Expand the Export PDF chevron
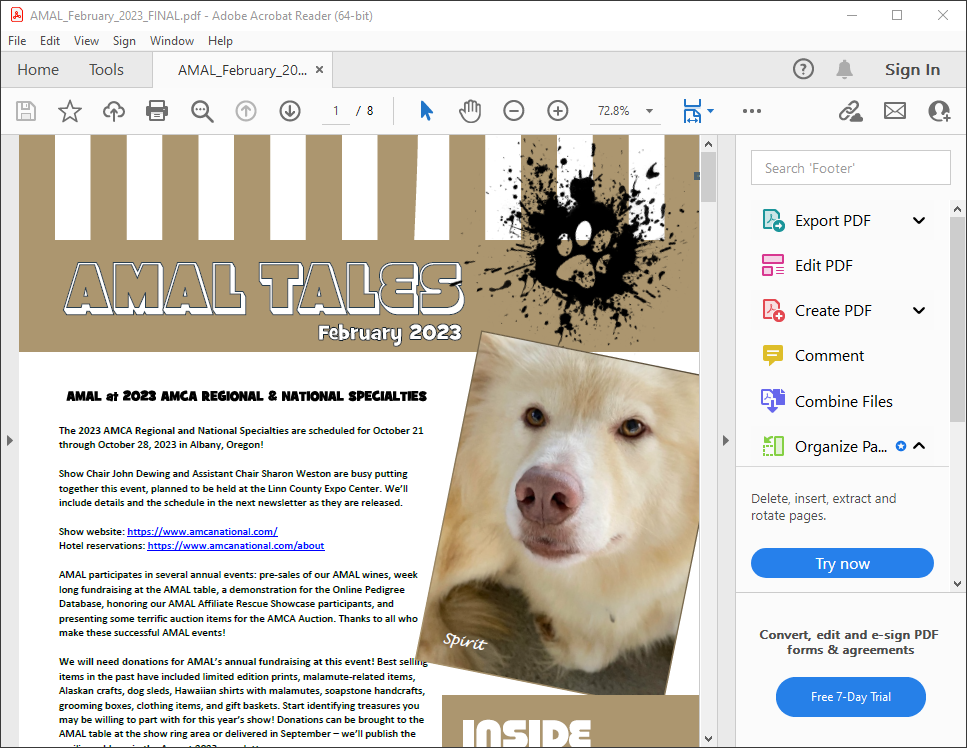This screenshot has height=748, width=967. coord(919,221)
